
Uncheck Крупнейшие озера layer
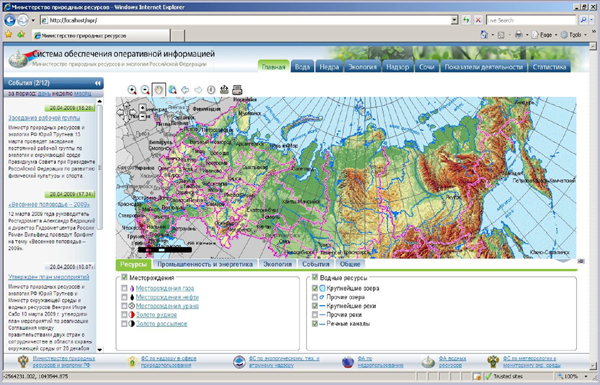tap(315, 288)
